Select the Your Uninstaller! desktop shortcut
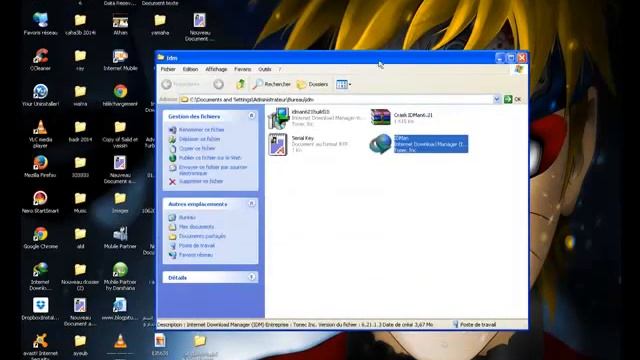Screen dimensions: 640x360 40,95
